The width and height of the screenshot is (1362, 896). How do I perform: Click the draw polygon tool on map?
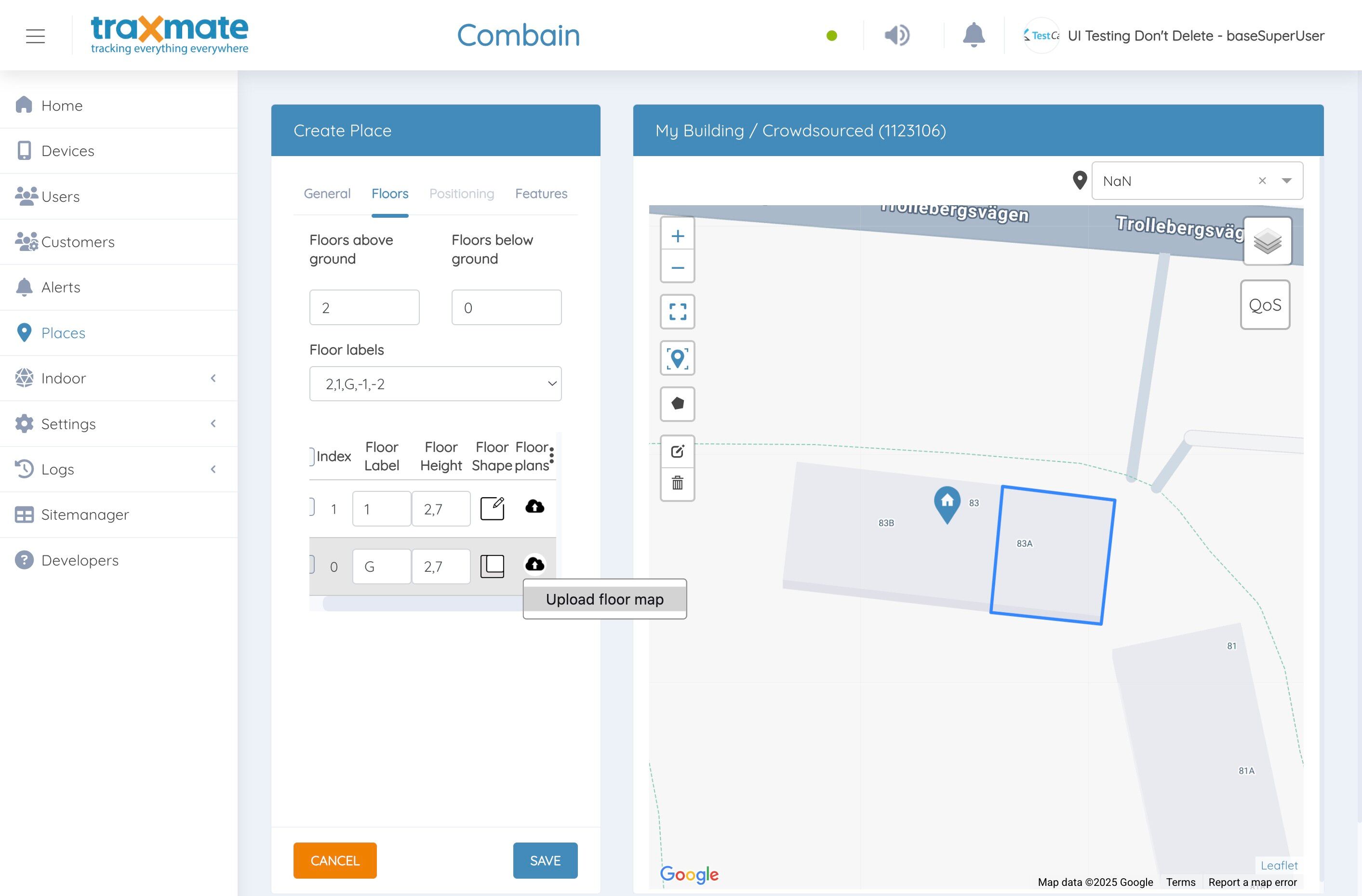tap(678, 404)
